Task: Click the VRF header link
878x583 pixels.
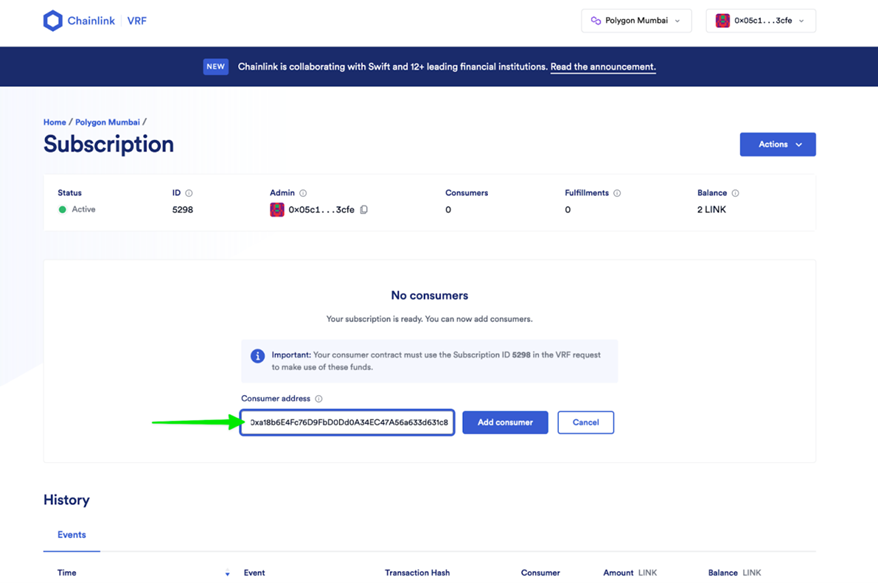Action: [137, 21]
